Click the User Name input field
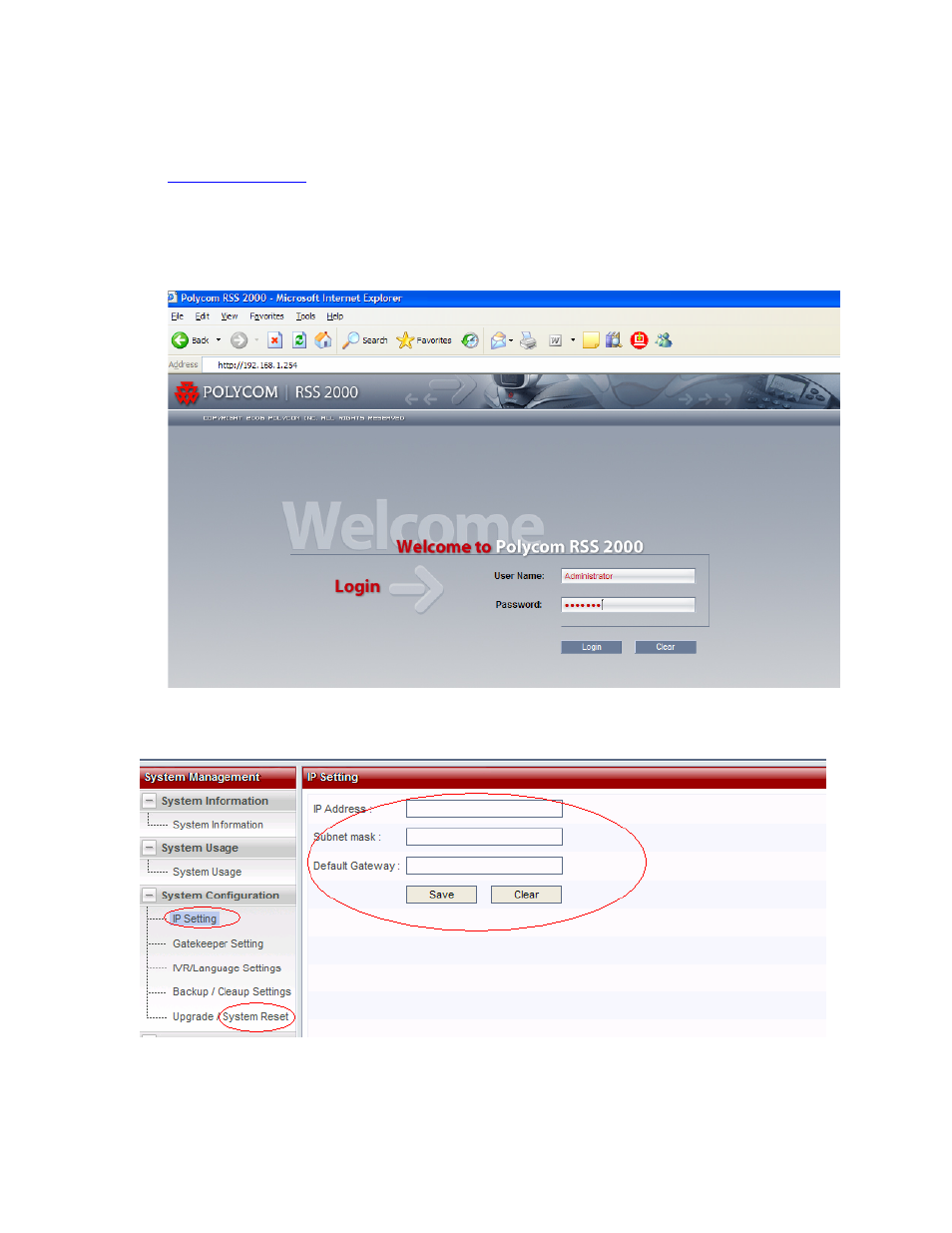This screenshot has width=952, height=1233. coord(628,576)
